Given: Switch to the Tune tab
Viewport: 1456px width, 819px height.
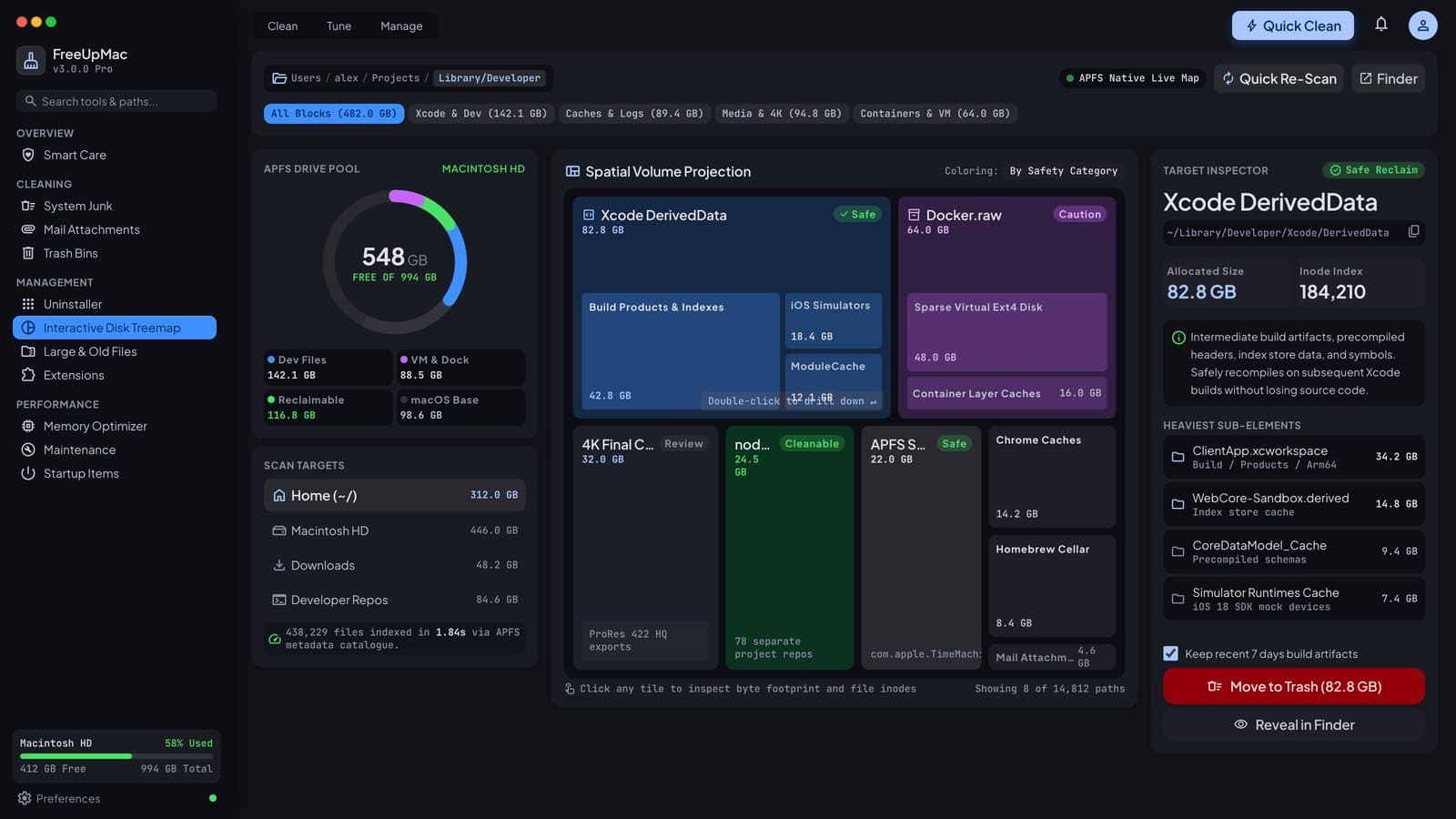Looking at the screenshot, I should point(339,25).
